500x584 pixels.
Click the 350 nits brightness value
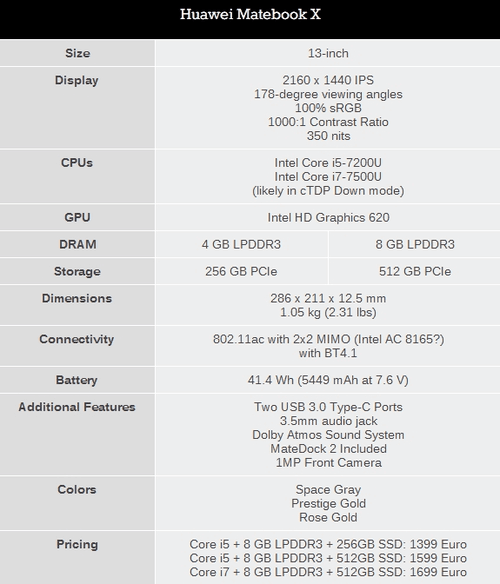pos(328,136)
